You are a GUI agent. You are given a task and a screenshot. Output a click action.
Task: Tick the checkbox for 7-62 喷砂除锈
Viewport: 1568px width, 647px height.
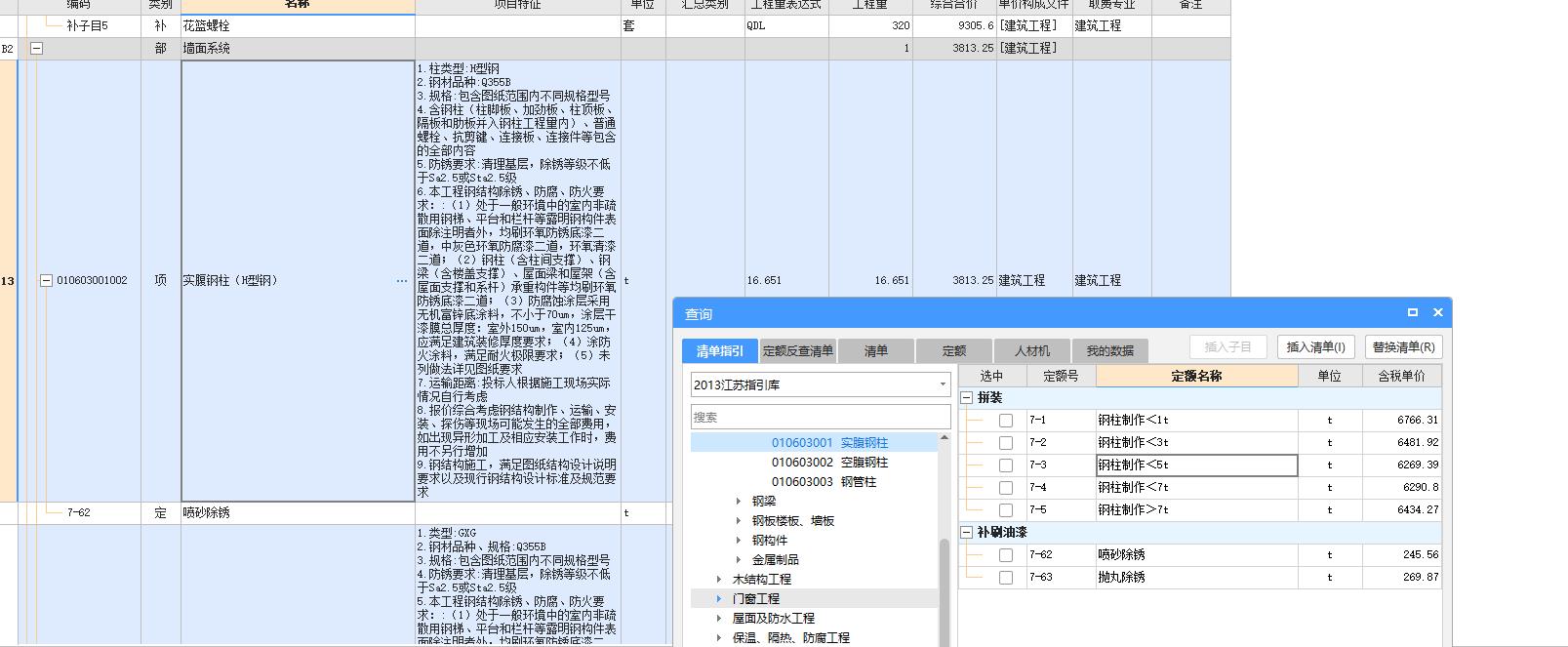(x=1006, y=555)
